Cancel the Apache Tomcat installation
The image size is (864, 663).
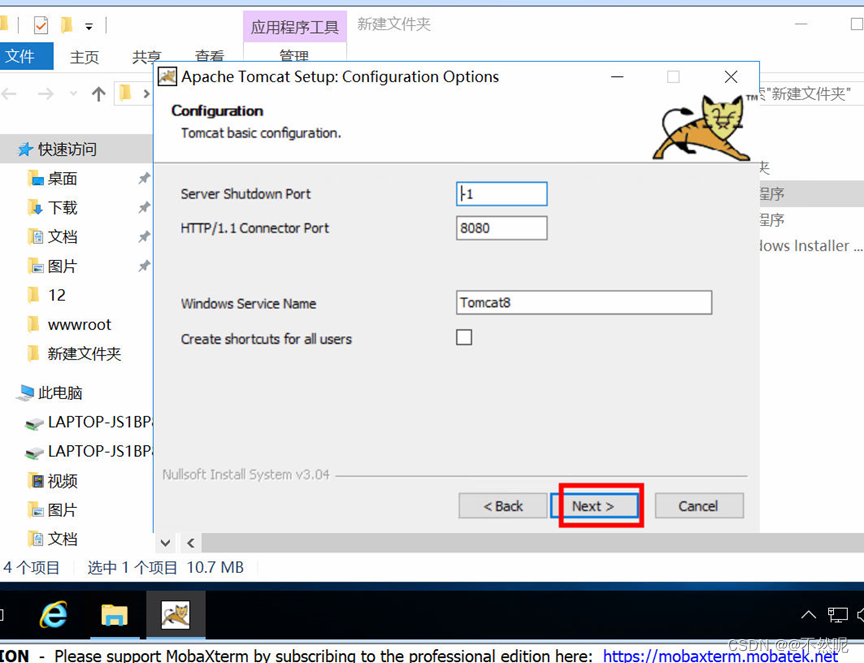coord(699,506)
